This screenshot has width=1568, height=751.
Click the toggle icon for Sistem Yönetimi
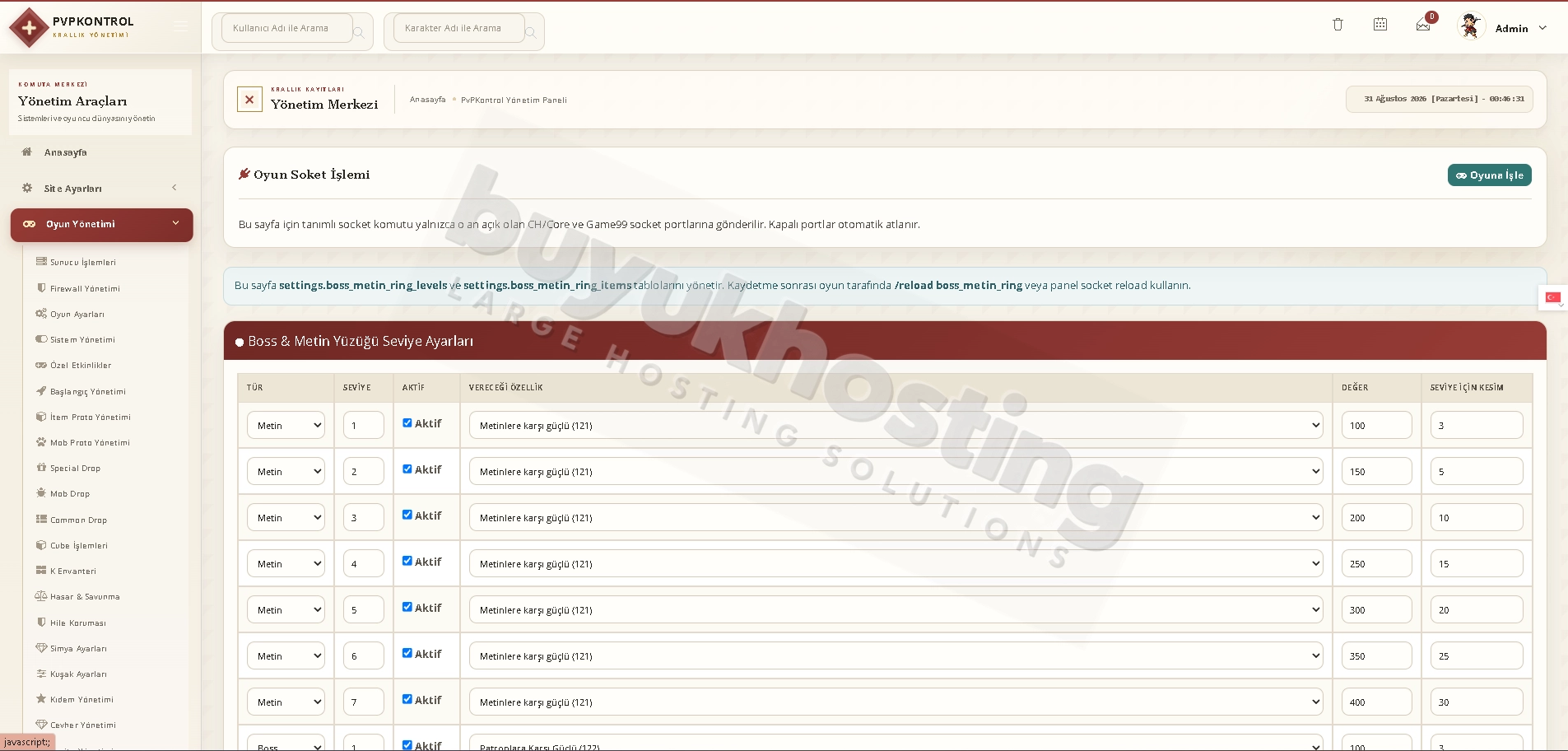[x=41, y=339]
